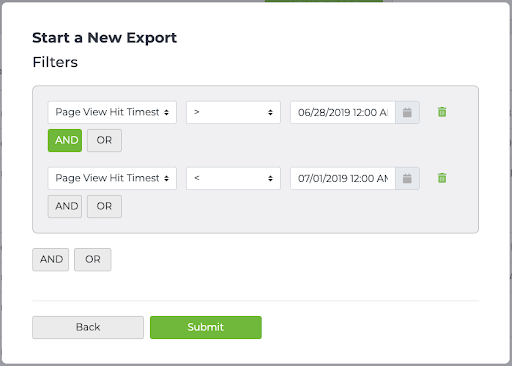Select OR under the first filter row
The image size is (512, 366).
(x=104, y=140)
